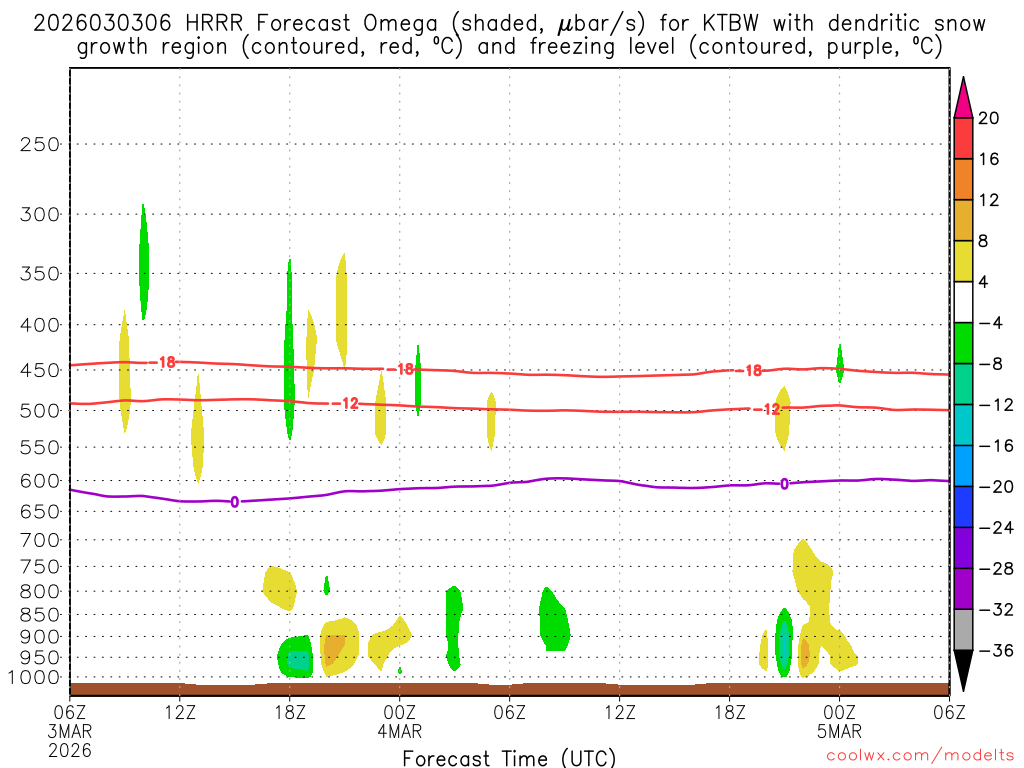Click the orange omega core near 20Z 3MAR
Screen dimensions: 1024x768
coord(334,648)
